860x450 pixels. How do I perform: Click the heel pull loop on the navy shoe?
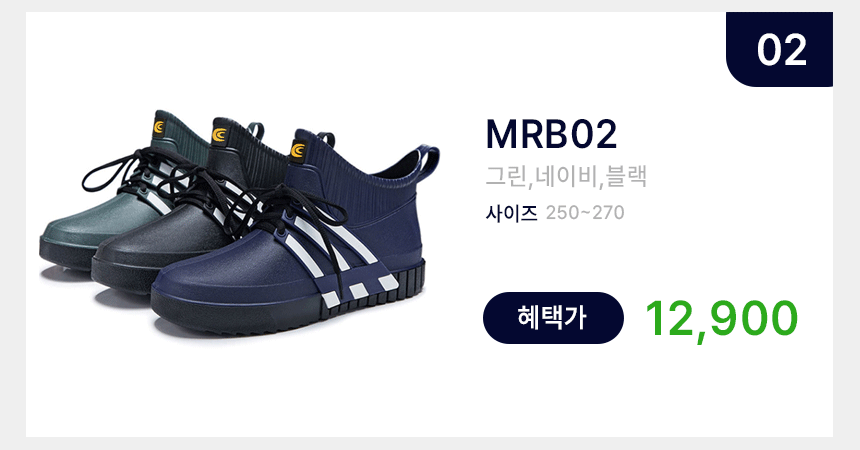click(x=428, y=160)
